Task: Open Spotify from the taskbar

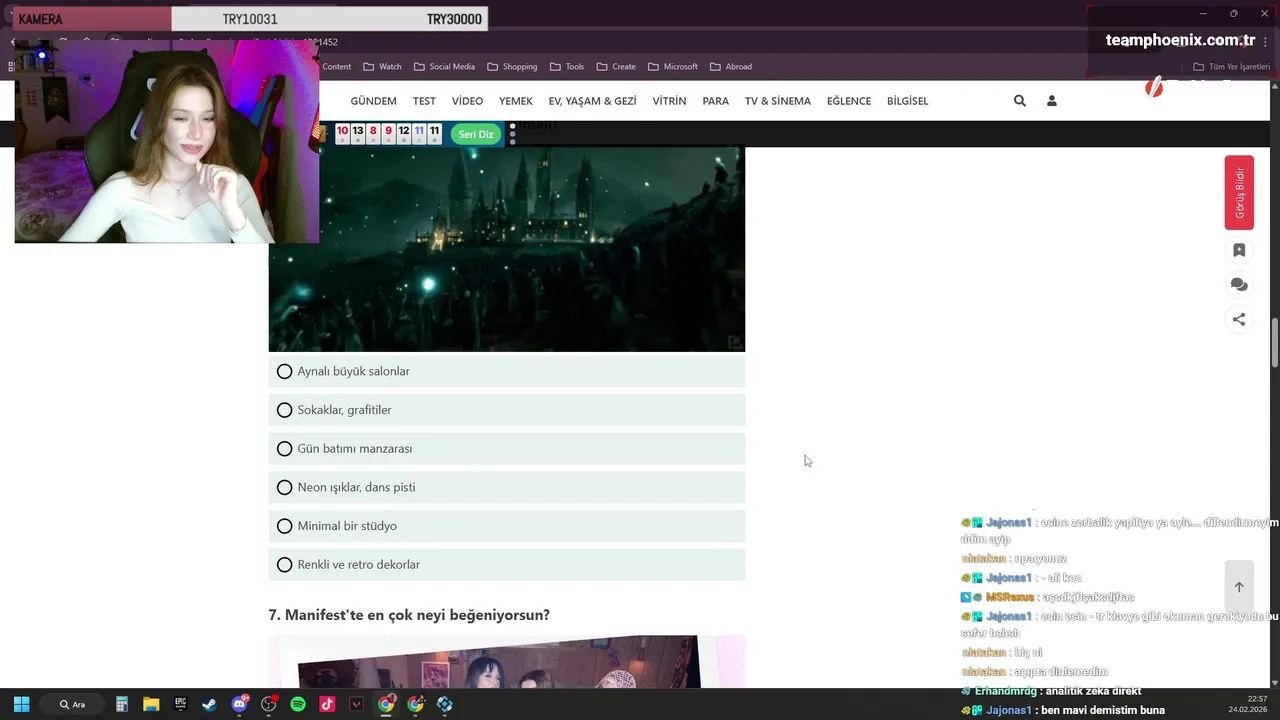Action: (x=298, y=704)
